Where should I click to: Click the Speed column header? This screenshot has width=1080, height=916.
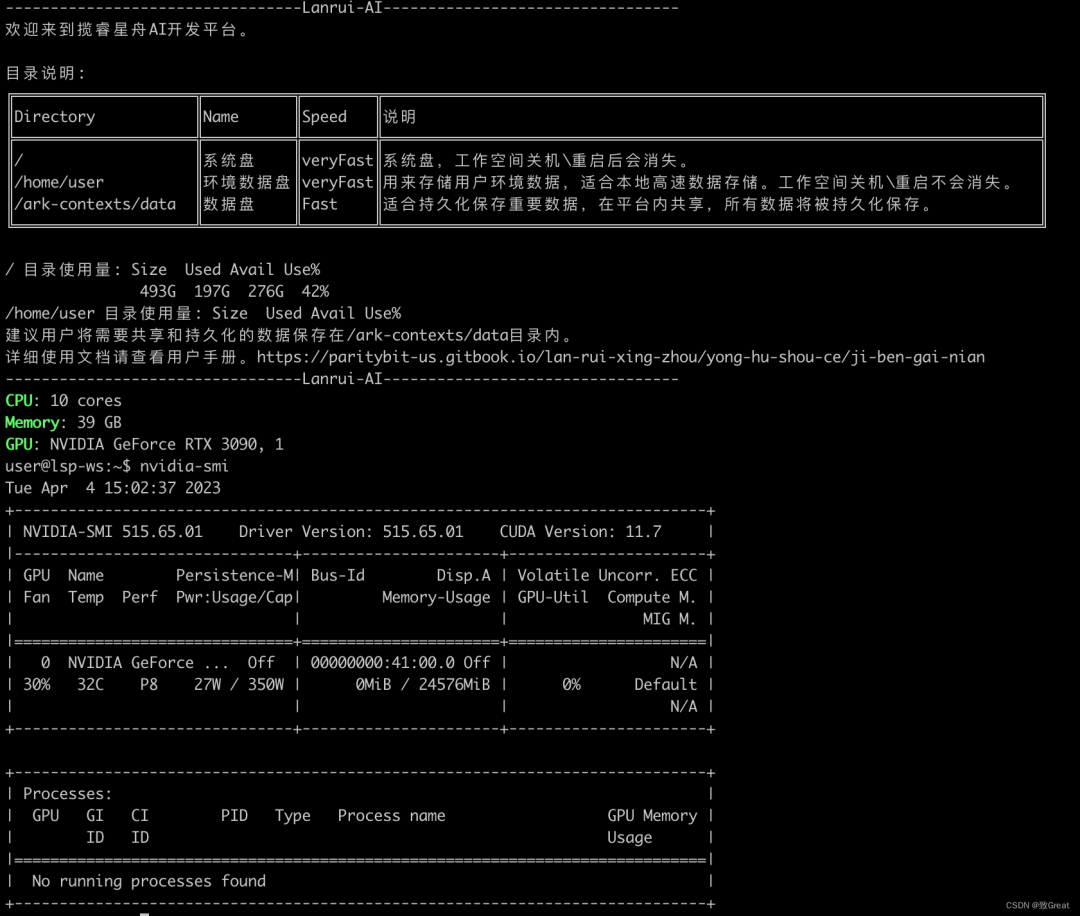click(x=324, y=117)
